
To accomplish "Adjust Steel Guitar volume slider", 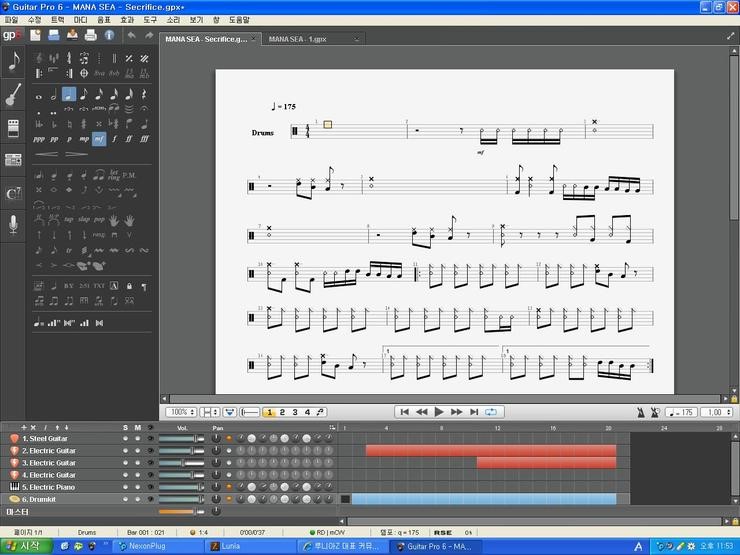I will [182, 438].
